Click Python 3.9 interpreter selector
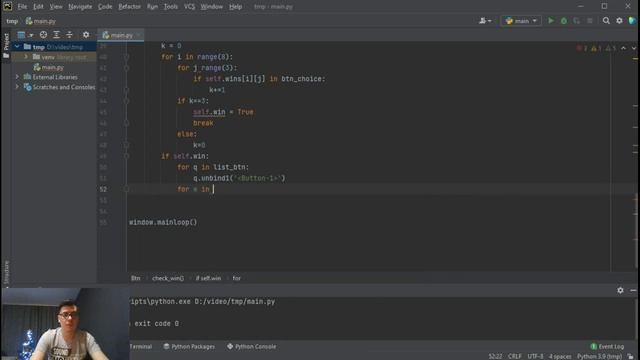This screenshot has height=360, width=640. [599, 356]
